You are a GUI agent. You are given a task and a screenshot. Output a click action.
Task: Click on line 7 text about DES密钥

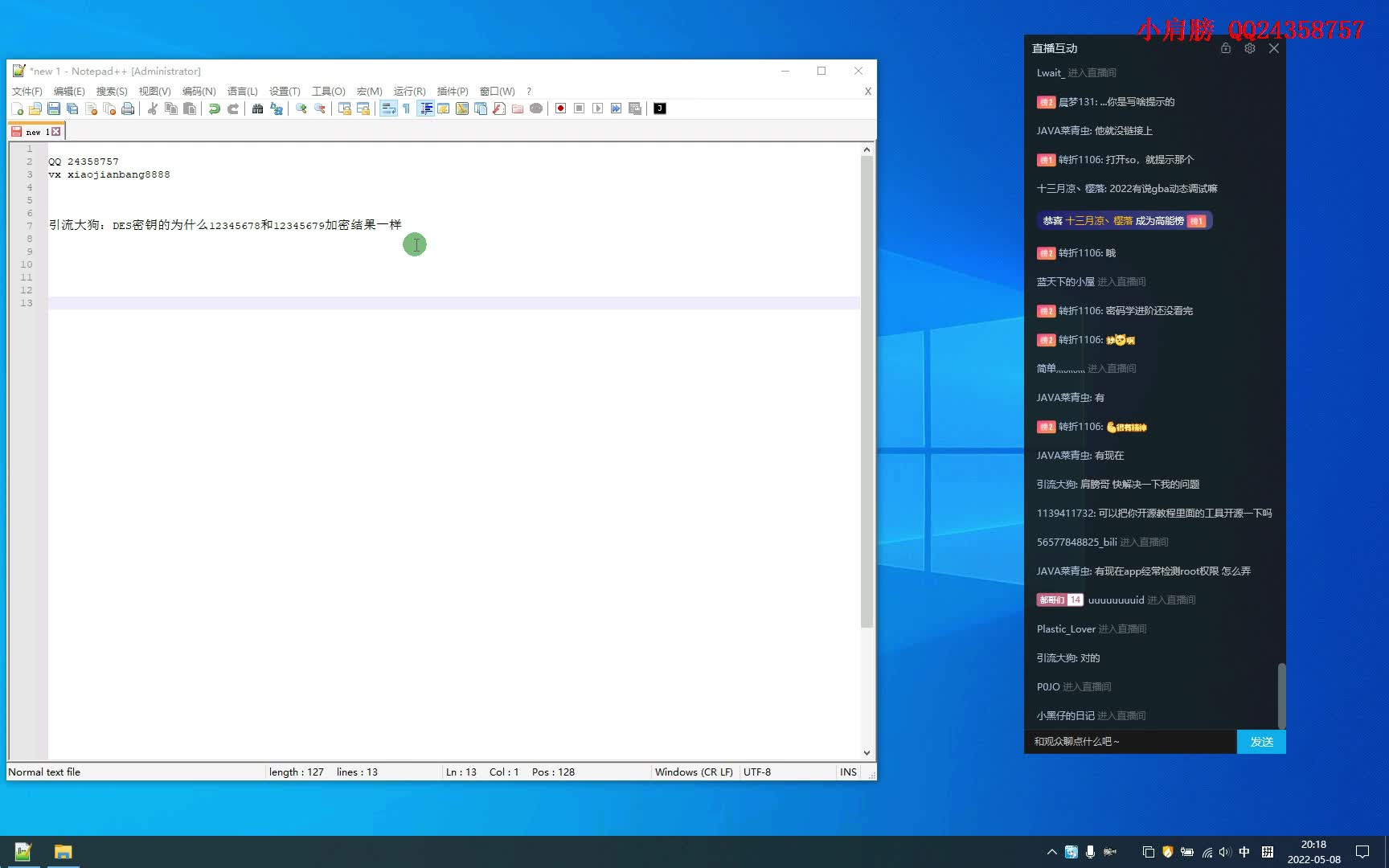224,225
